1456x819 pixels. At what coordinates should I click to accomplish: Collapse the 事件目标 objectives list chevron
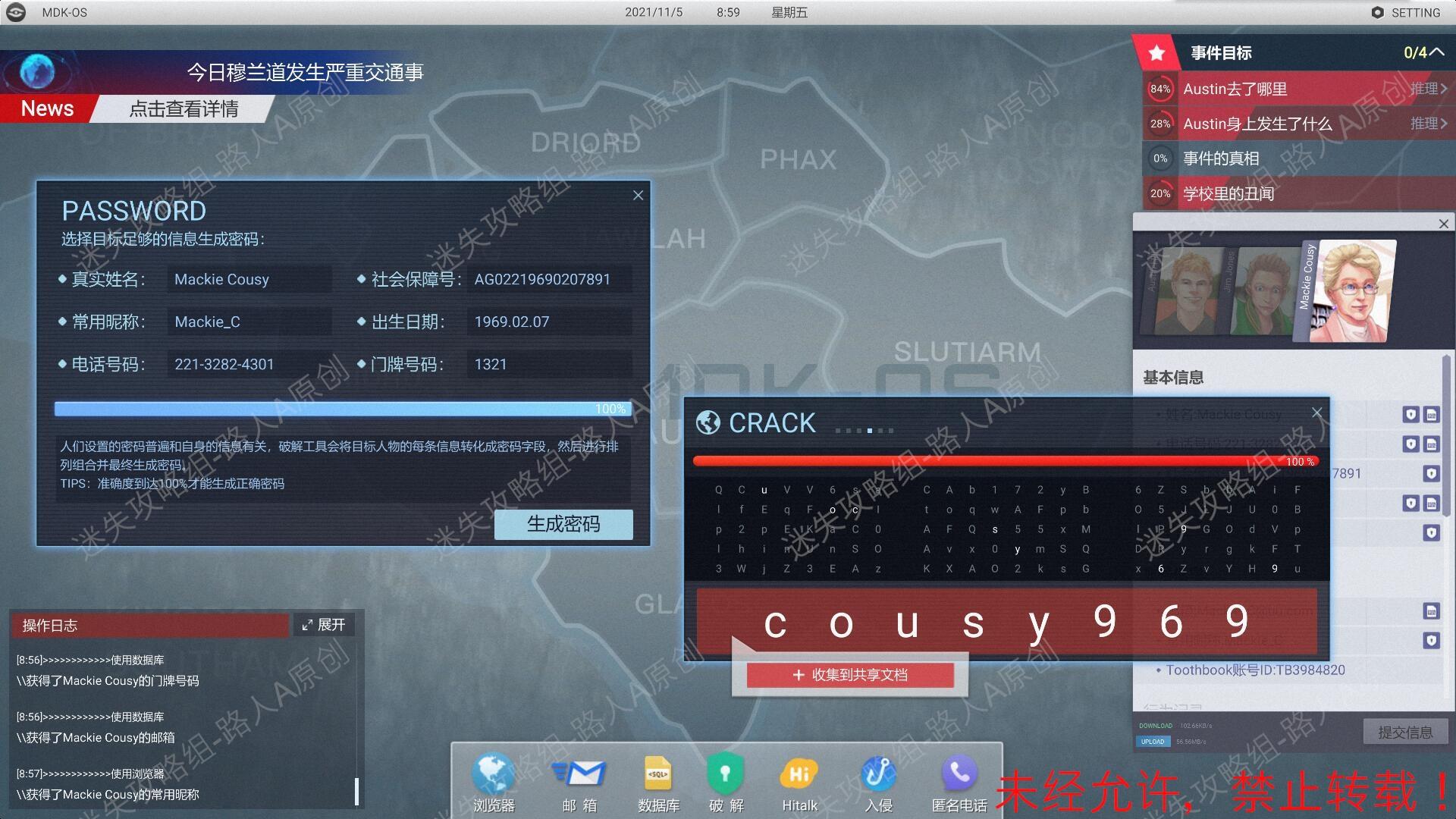click(x=1436, y=52)
